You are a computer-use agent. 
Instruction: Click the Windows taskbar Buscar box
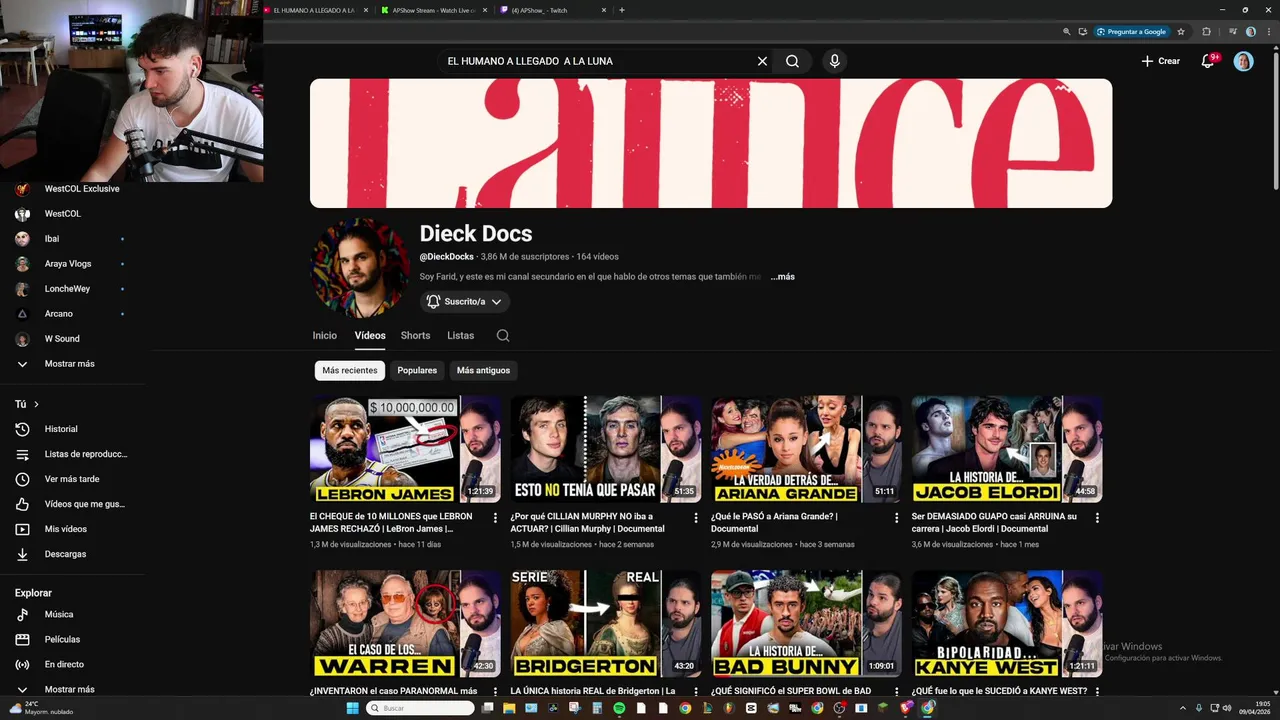419,708
